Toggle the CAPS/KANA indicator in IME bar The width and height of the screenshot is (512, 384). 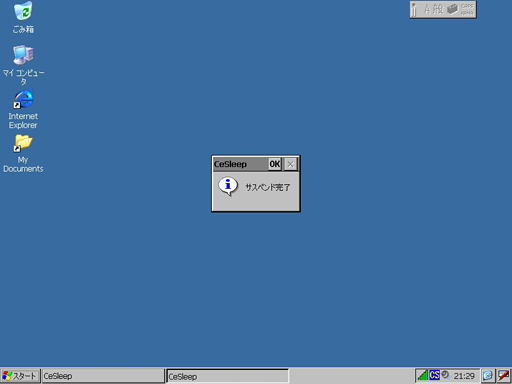[467, 9]
